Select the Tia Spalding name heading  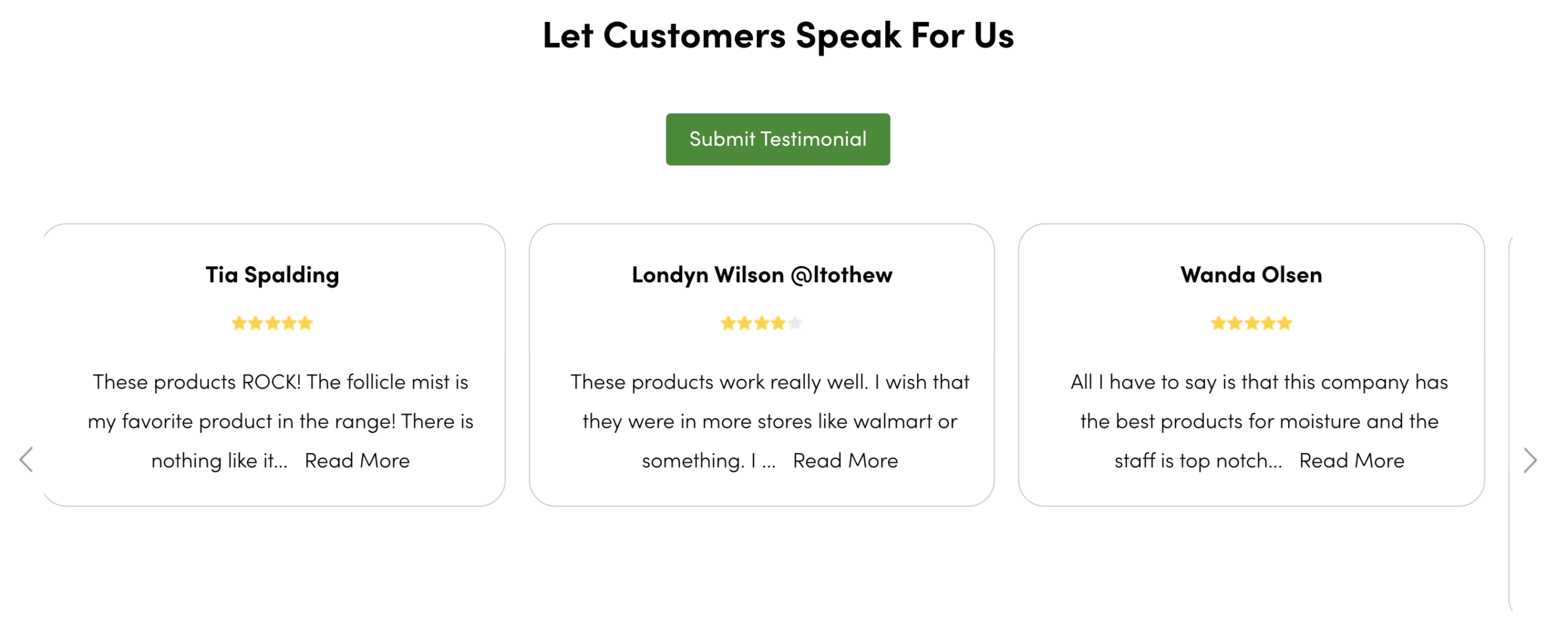point(272,275)
